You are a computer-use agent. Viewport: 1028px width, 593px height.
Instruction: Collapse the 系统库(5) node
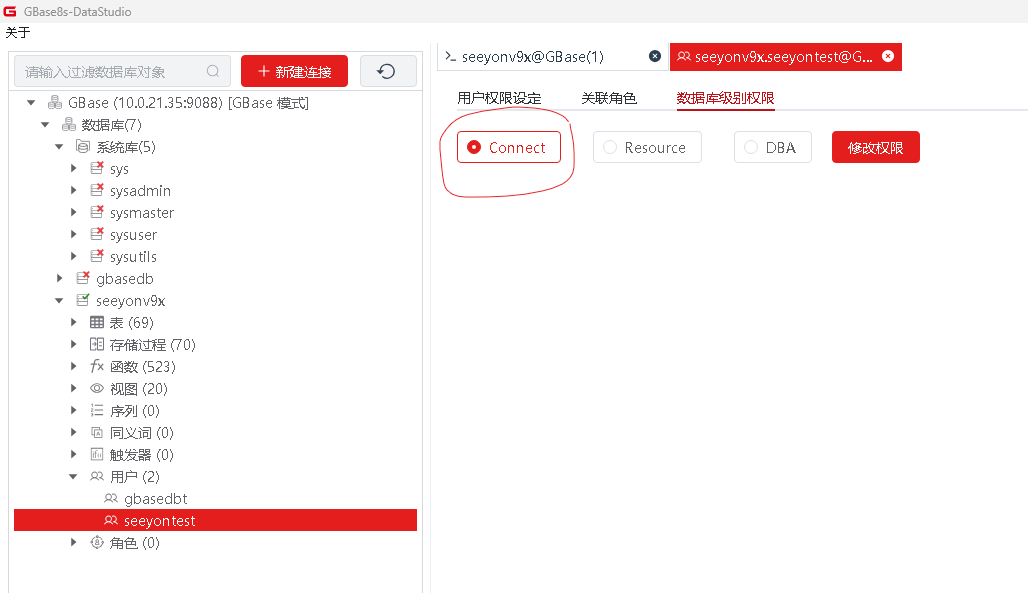[59, 146]
